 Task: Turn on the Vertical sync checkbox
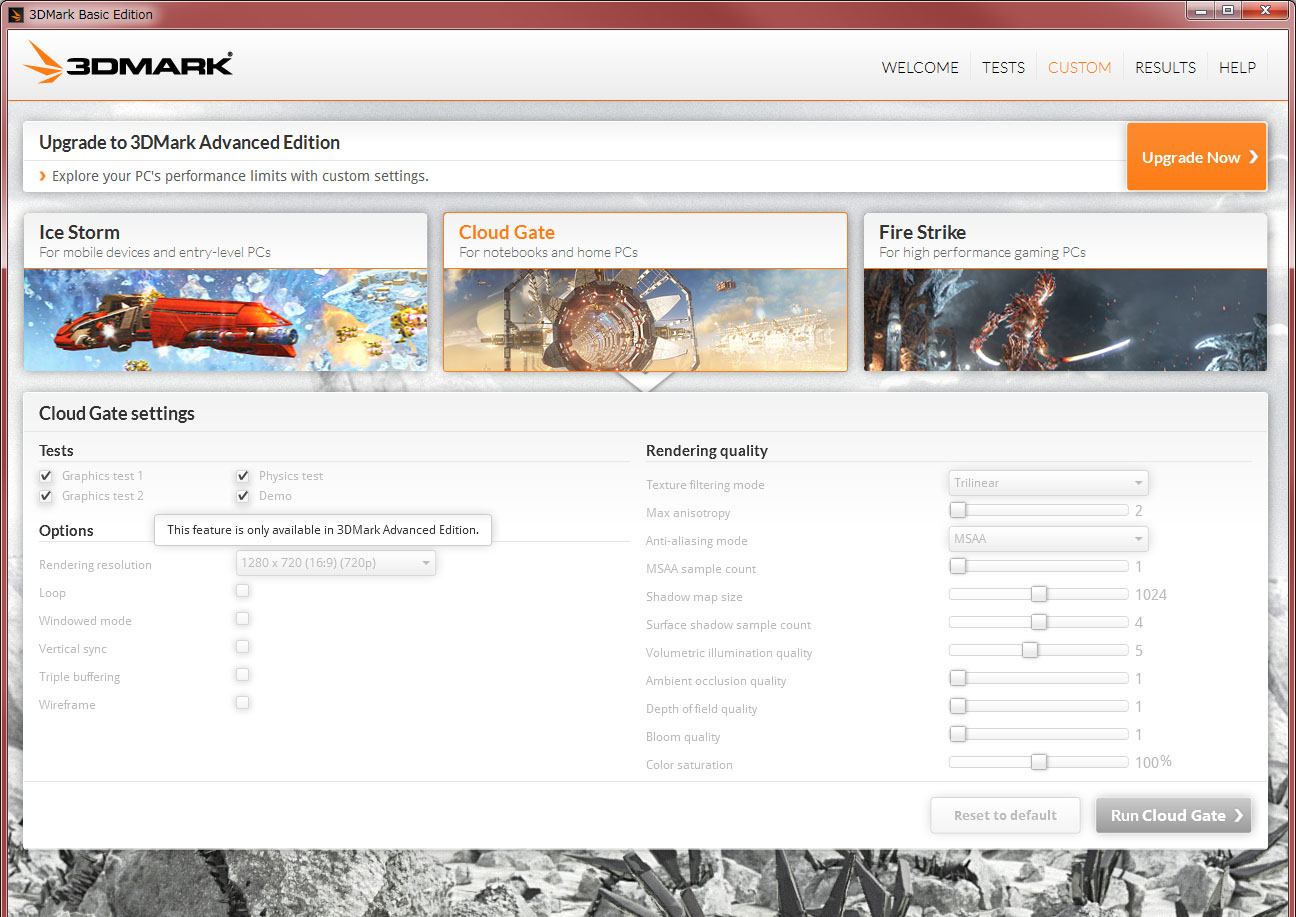(x=243, y=647)
